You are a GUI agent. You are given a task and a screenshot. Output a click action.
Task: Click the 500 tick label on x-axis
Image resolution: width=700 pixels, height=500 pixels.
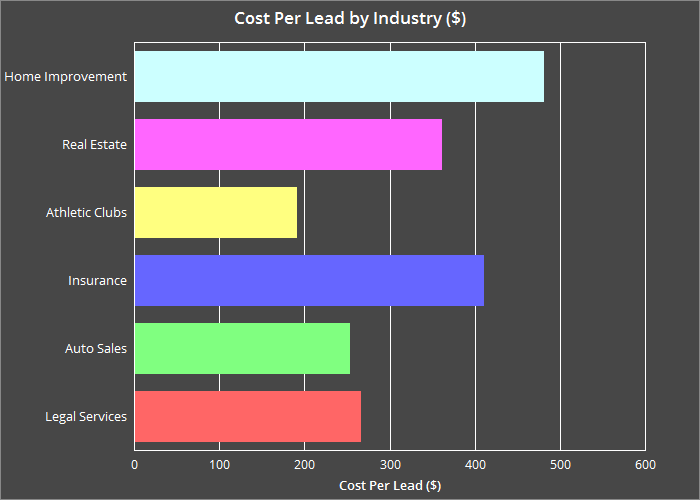click(x=560, y=465)
